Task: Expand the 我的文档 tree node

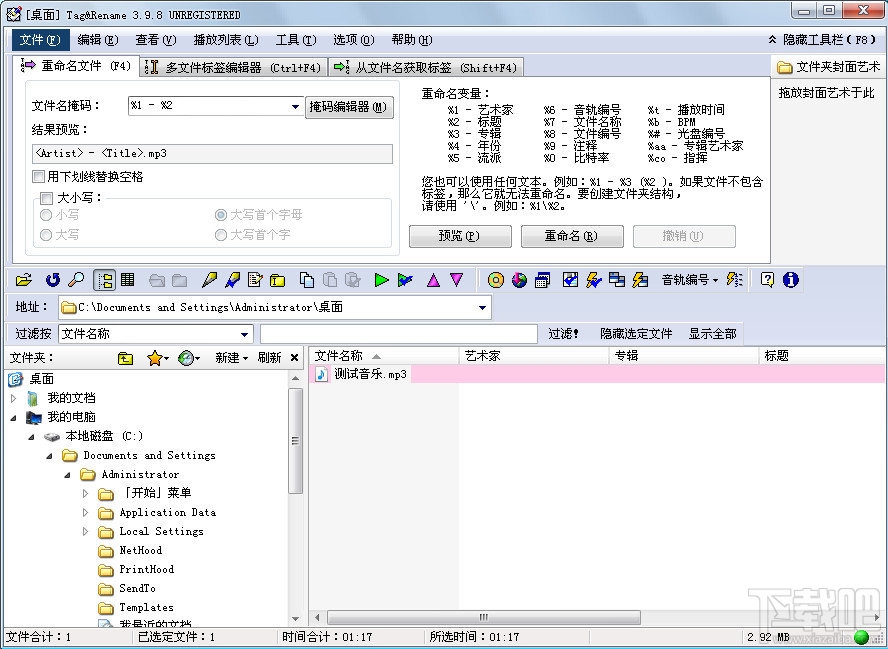Action: (14, 398)
